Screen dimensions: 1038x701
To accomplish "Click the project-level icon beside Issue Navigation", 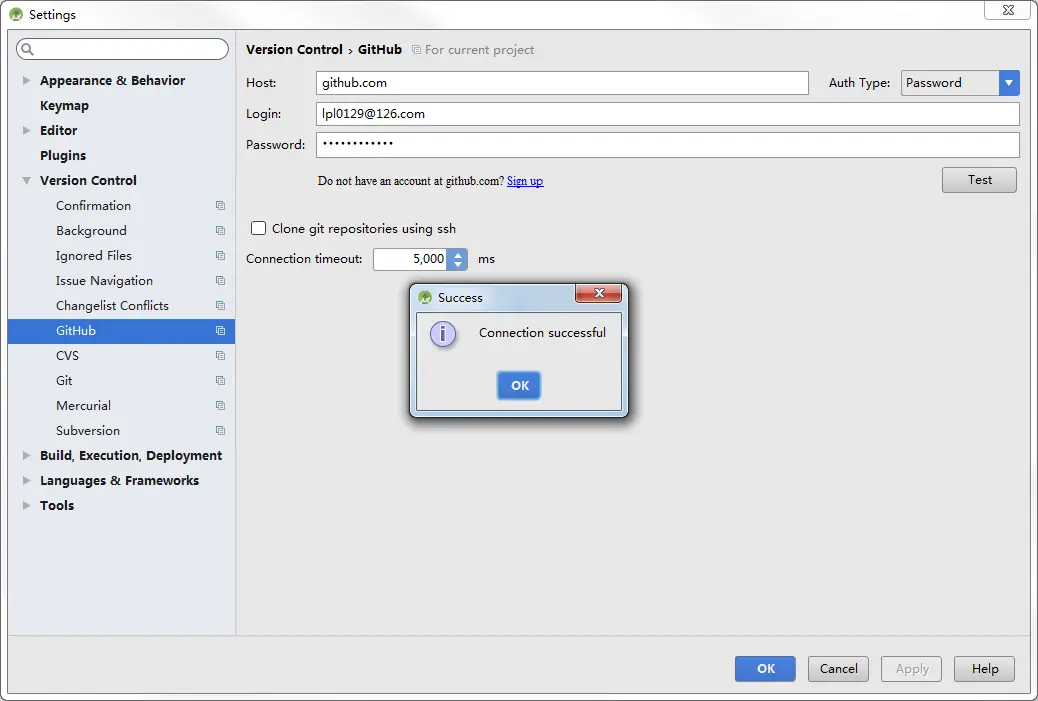I will 220,281.
